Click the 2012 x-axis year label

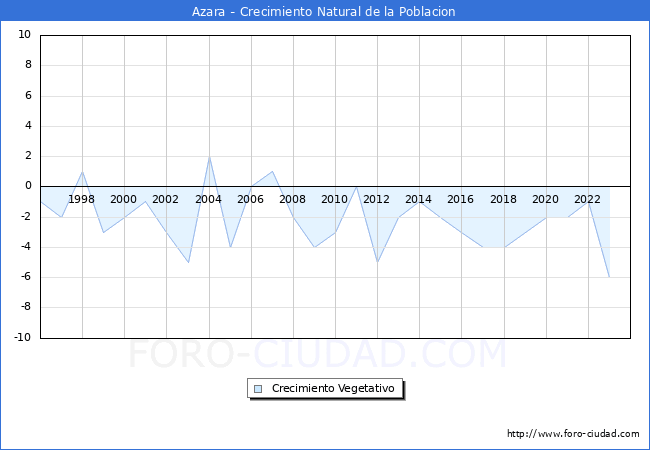[376, 199]
